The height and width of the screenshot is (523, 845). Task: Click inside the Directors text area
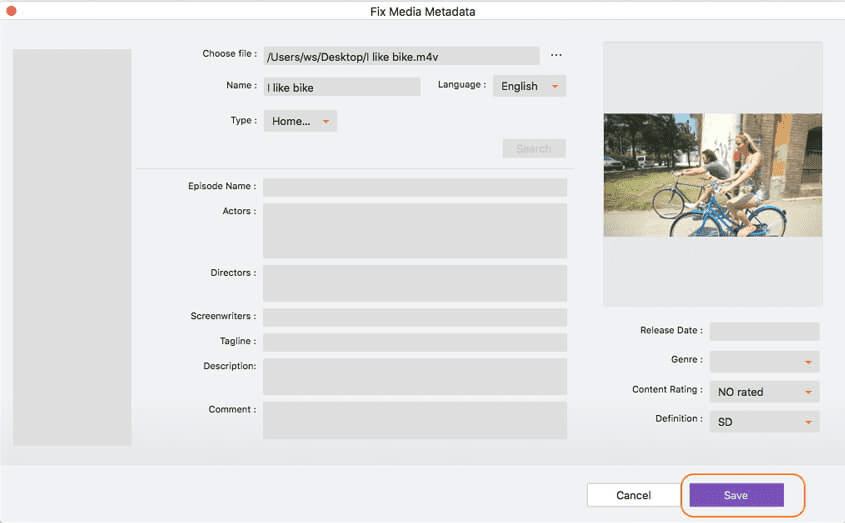[414, 283]
